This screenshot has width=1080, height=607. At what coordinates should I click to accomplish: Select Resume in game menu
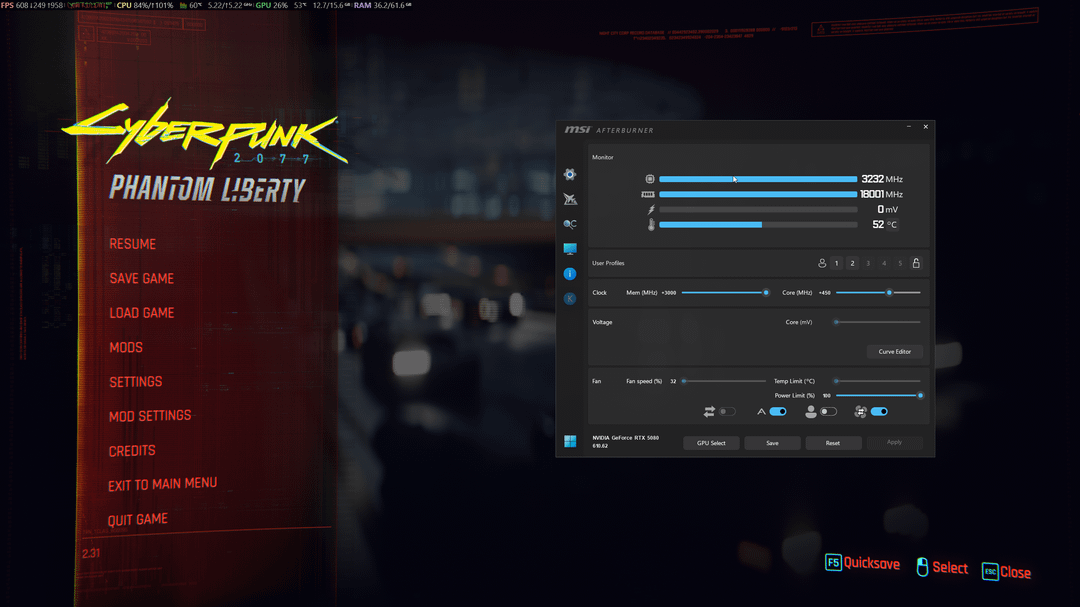tap(132, 244)
